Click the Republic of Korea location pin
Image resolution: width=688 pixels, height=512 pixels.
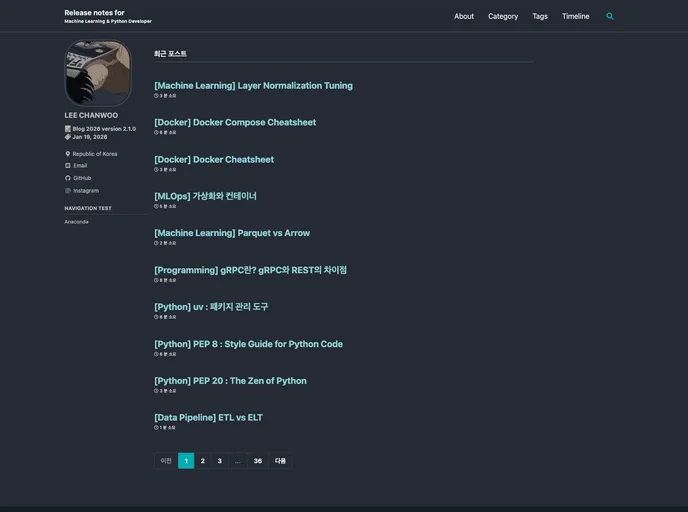[x=68, y=154]
